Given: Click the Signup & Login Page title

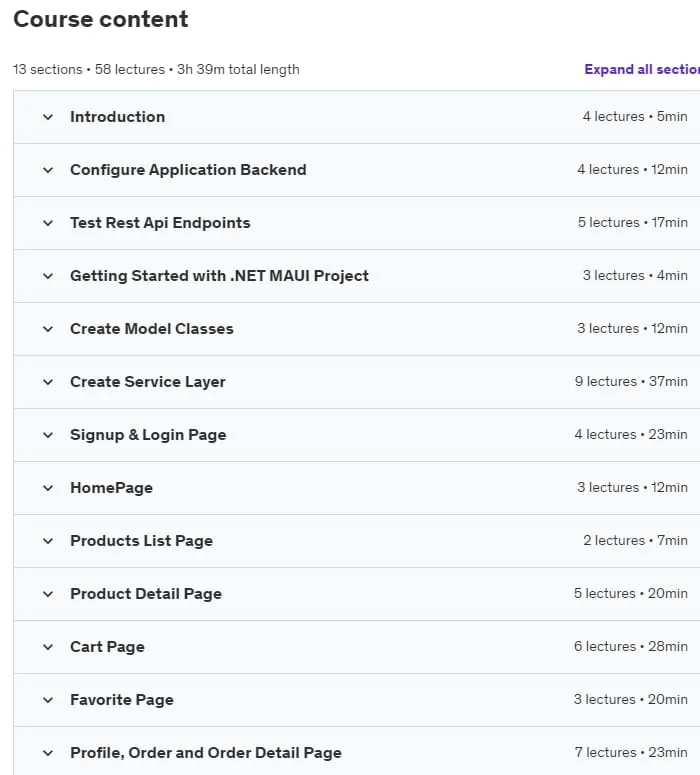Looking at the screenshot, I should pos(148,435).
